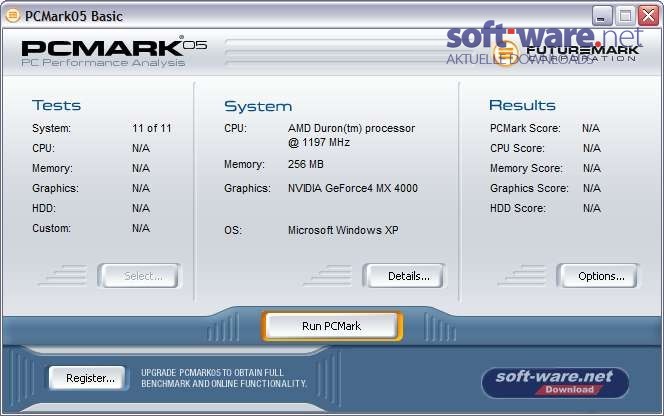Click the PCMark05 title bar app icon
The width and height of the screenshot is (664, 416).
(x=13, y=16)
